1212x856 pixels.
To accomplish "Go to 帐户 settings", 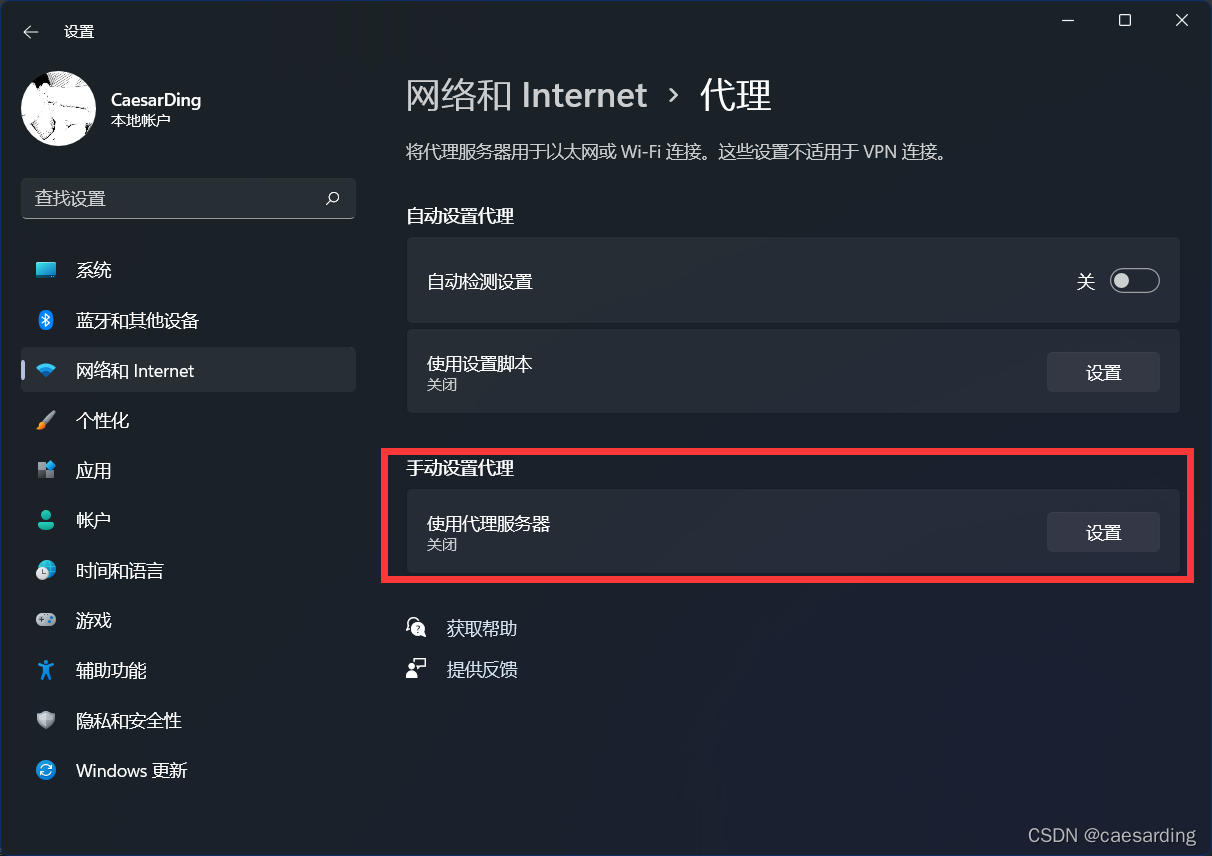I will coord(188,520).
